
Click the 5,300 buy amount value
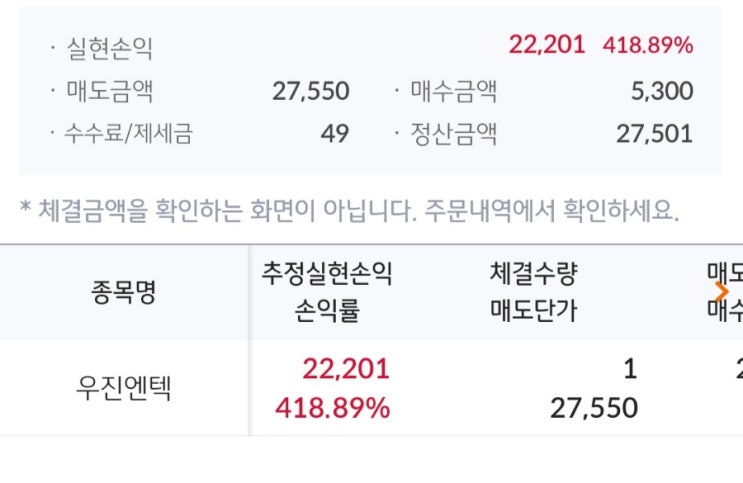(x=662, y=91)
